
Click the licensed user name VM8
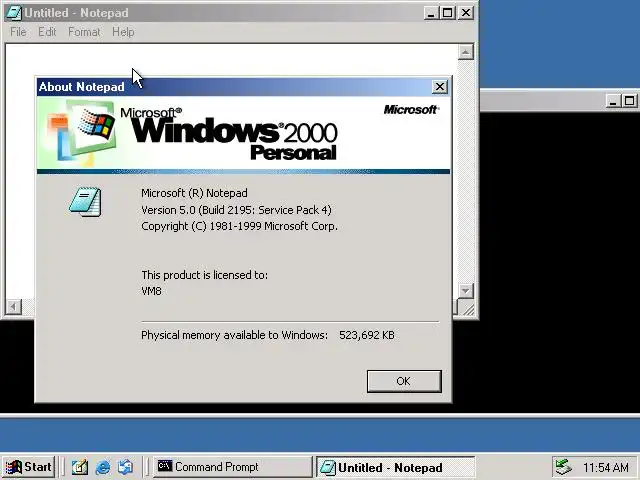pos(151,291)
